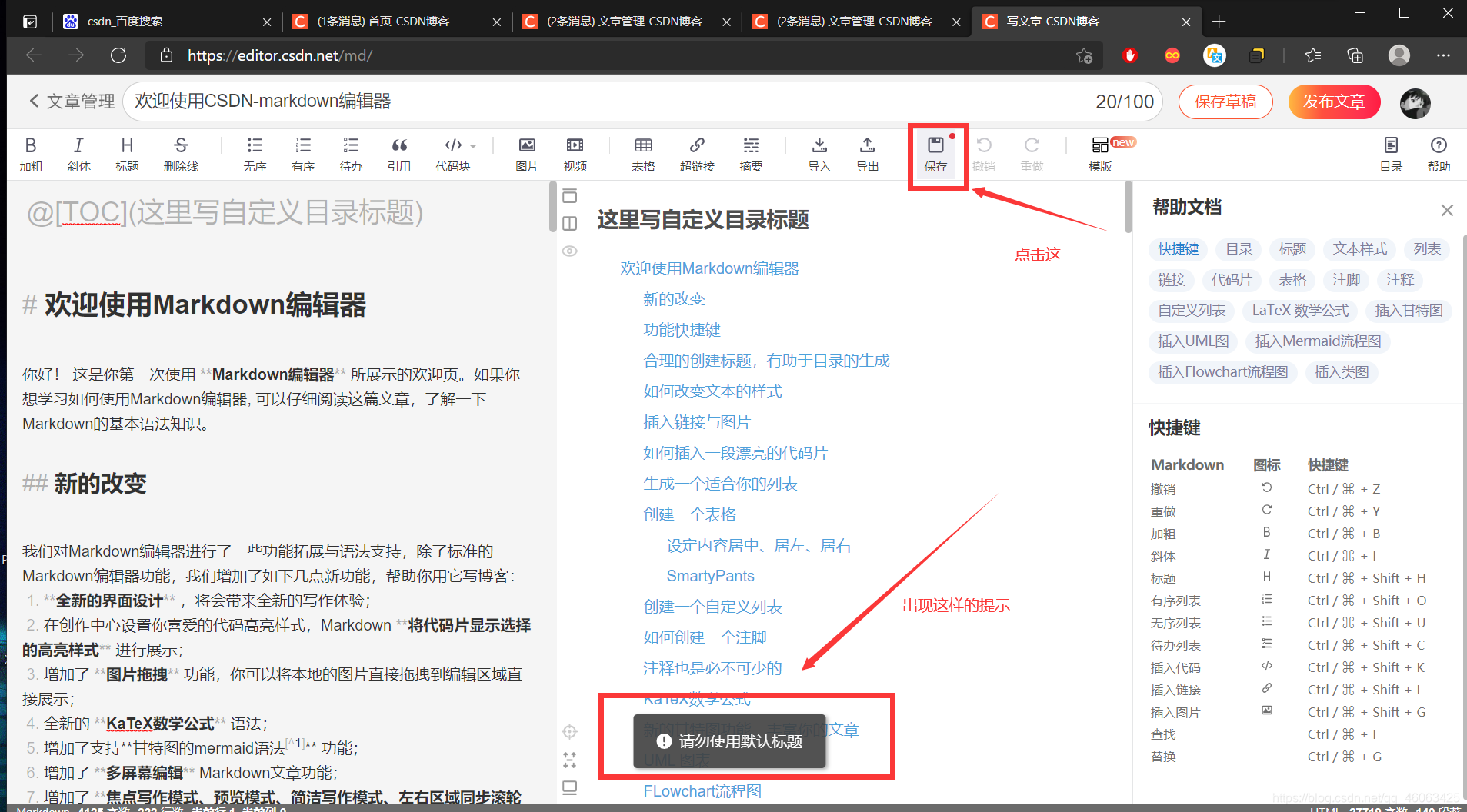Jump to 创建一个表格 TOC entry

pos(689,514)
